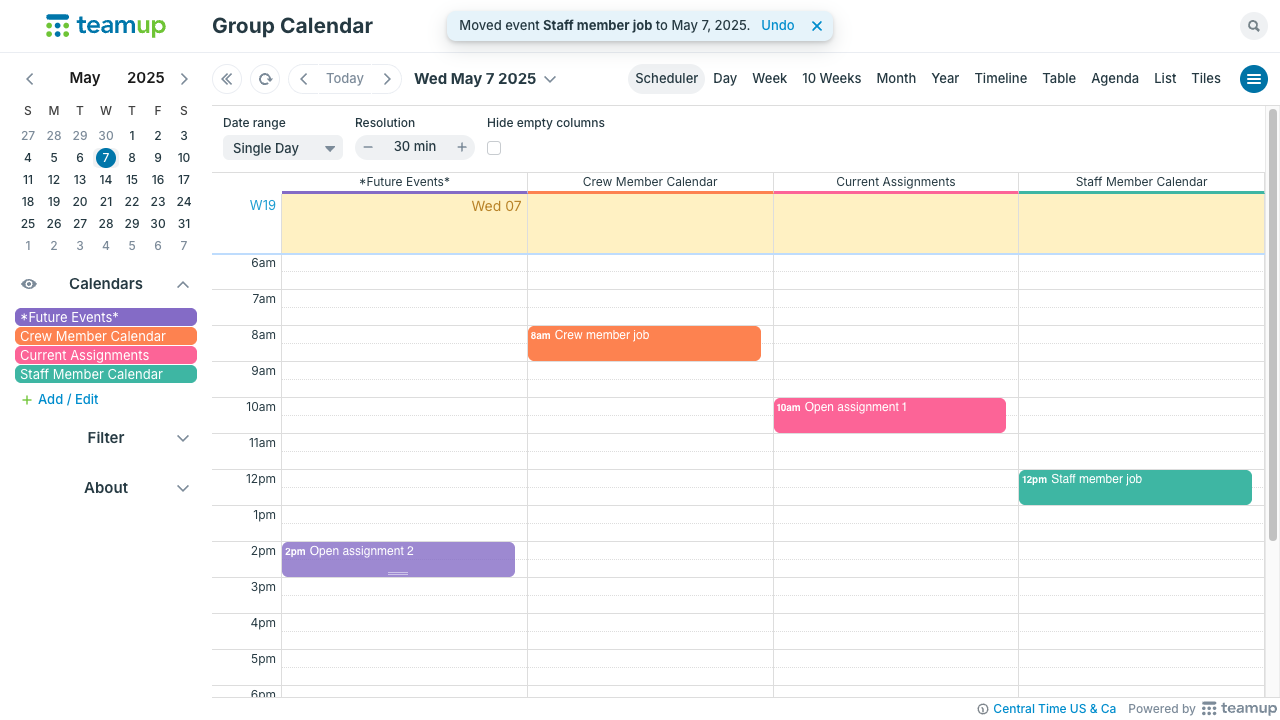Go to previous day with left arrow
Screen dimensions: 1280x720
(x=304, y=79)
